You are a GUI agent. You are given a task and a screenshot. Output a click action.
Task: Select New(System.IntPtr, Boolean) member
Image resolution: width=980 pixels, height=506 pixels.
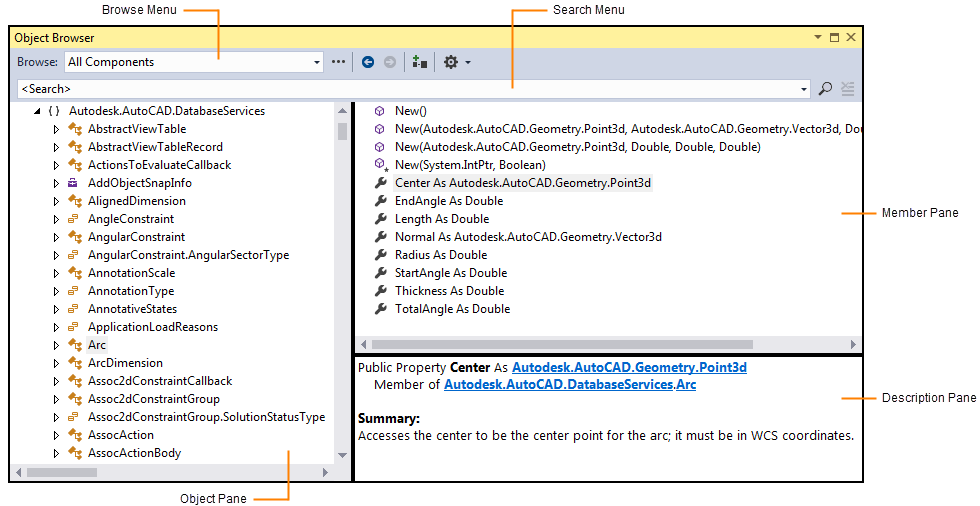(470, 166)
